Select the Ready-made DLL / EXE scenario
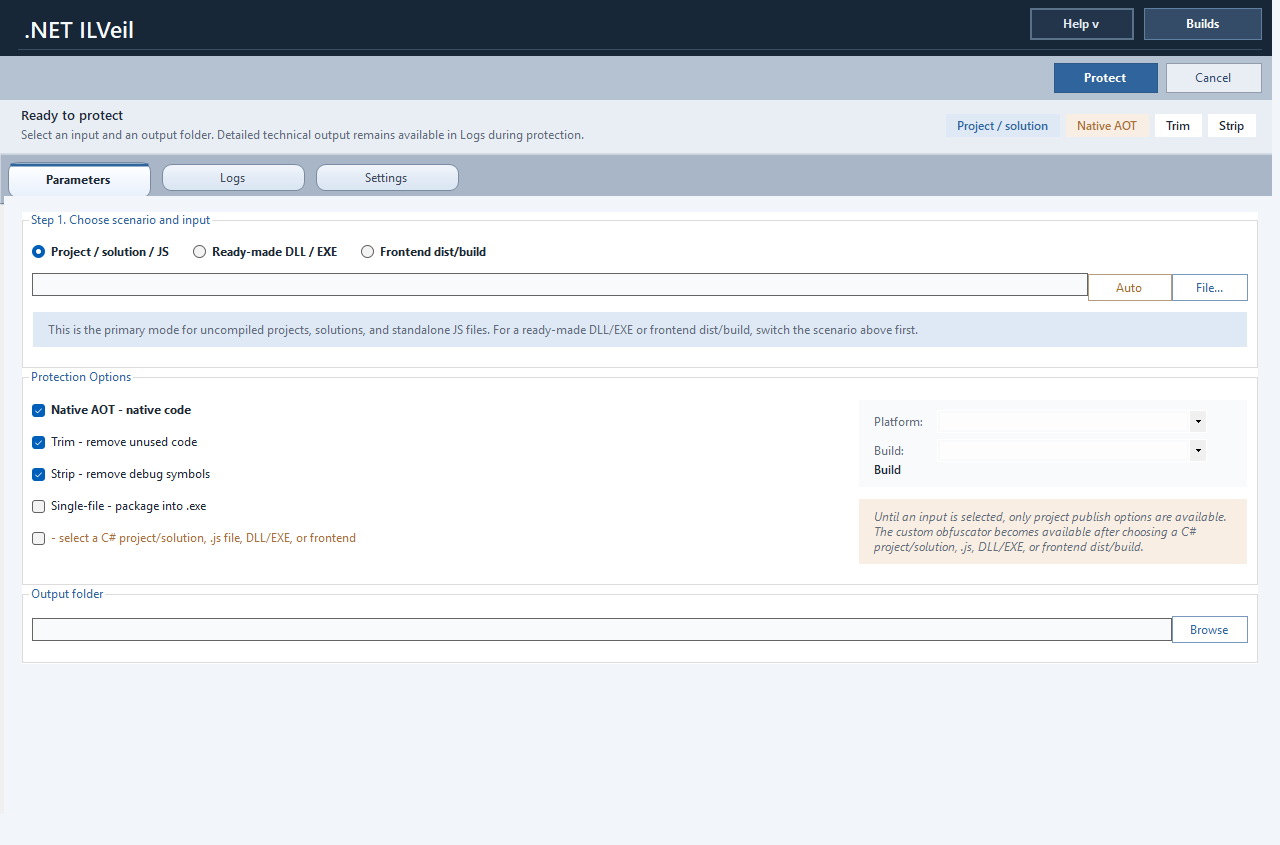This screenshot has width=1280, height=845. pyautogui.click(x=199, y=251)
